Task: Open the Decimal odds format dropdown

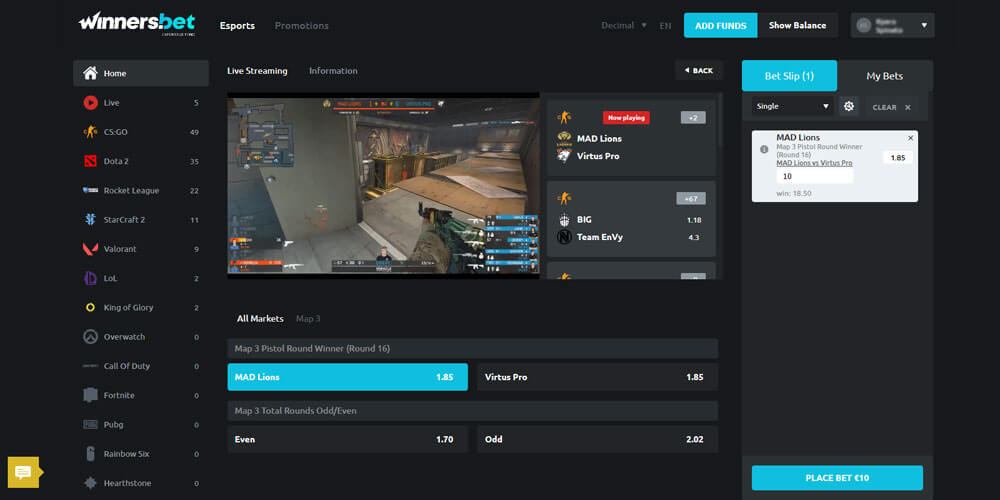Action: [624, 26]
